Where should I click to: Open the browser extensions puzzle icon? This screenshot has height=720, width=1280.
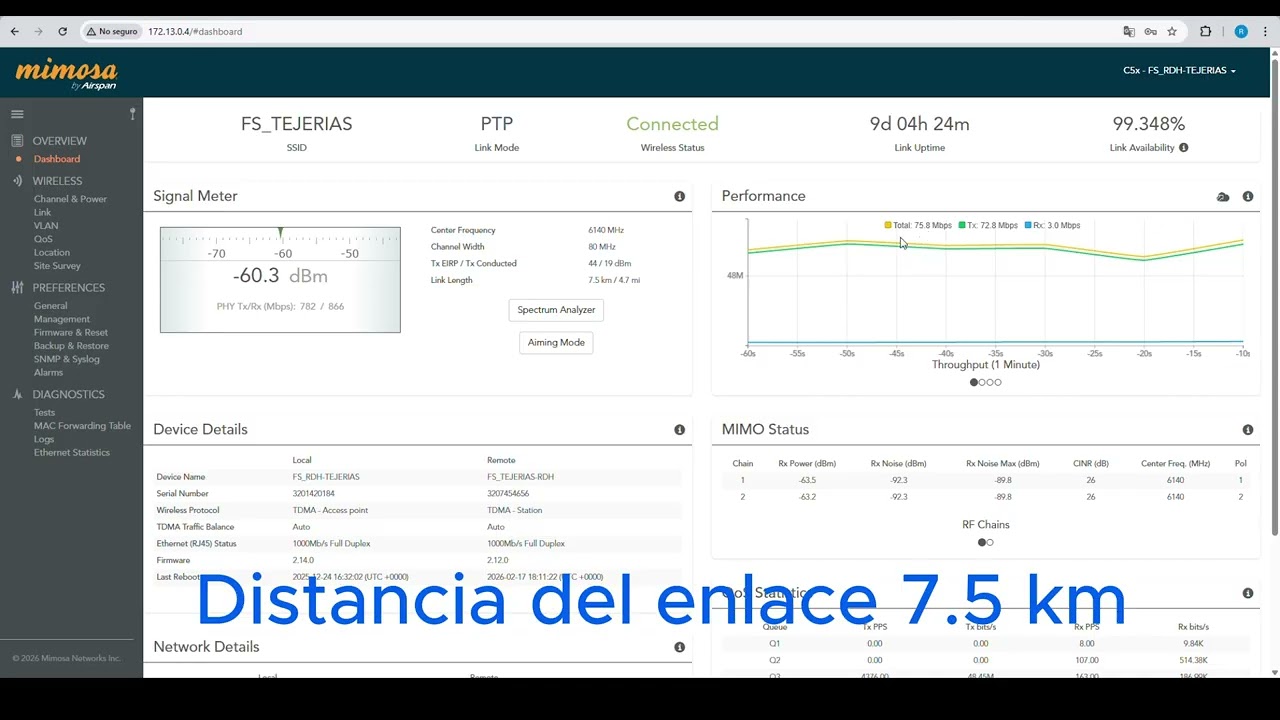click(x=1206, y=31)
